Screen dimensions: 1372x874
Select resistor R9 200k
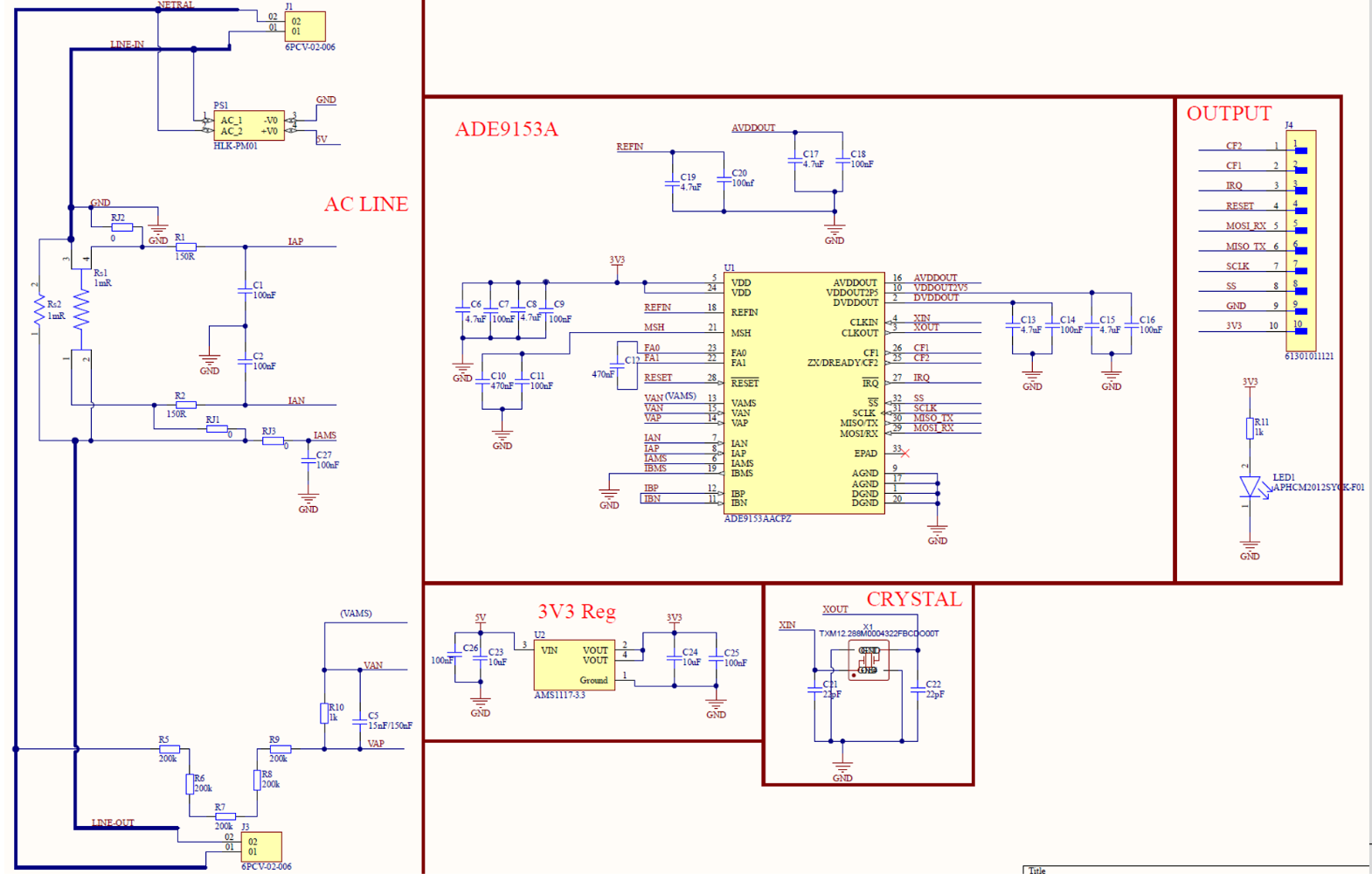(x=280, y=749)
